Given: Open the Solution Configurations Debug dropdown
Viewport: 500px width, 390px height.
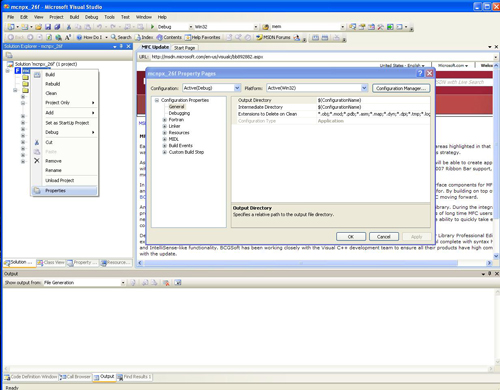Looking at the screenshot, I should pyautogui.click(x=175, y=27).
